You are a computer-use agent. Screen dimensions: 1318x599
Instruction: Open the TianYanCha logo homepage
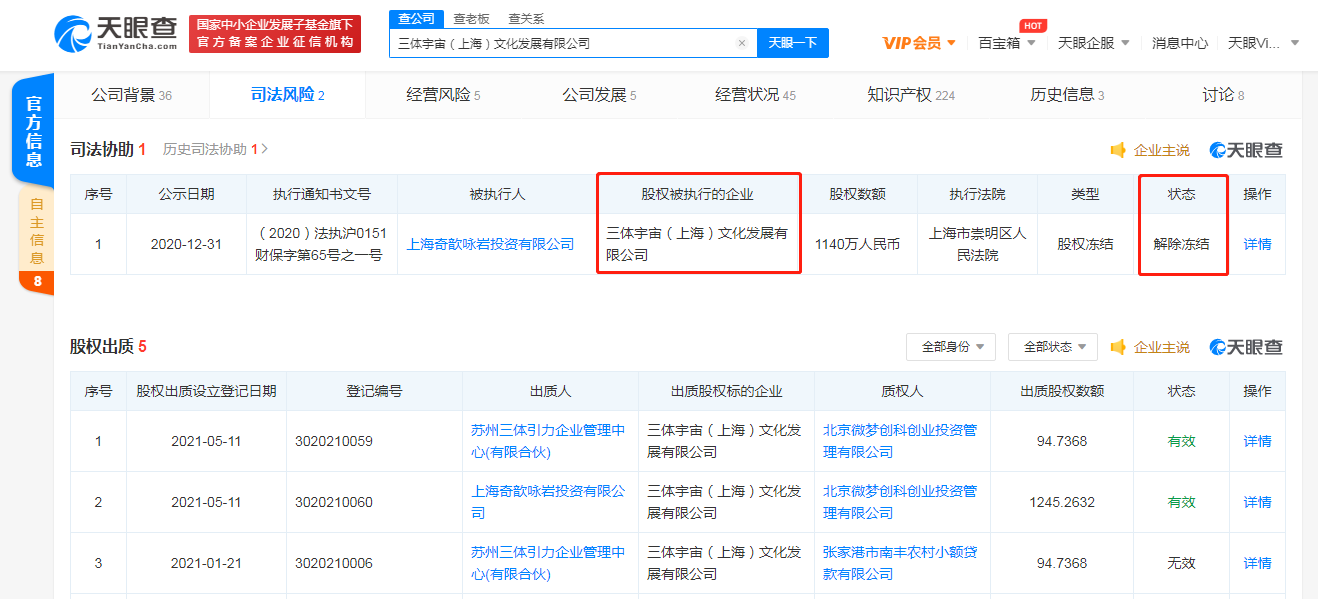(116, 33)
